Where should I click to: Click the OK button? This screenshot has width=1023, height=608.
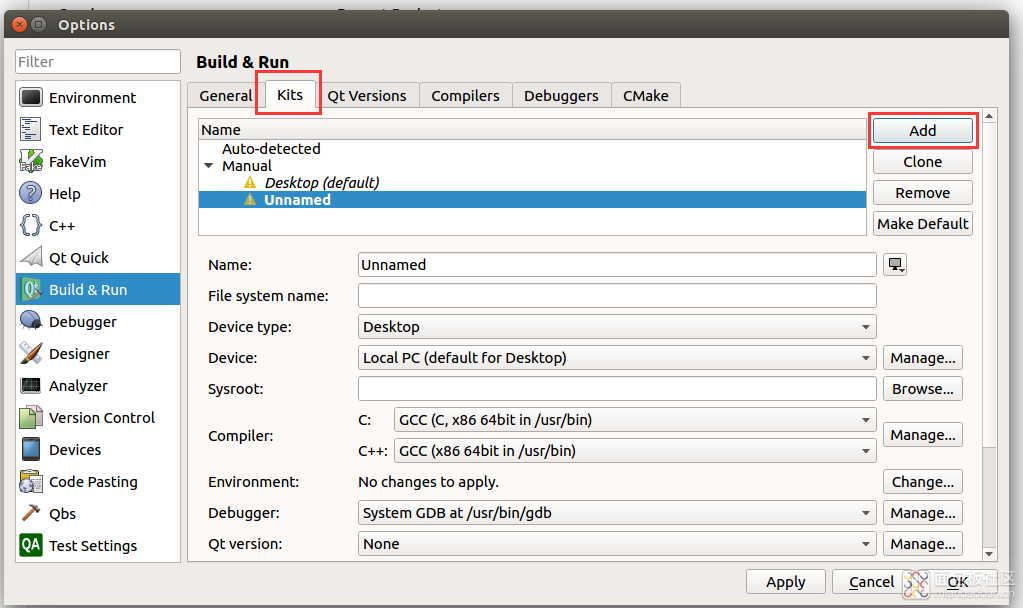pos(957,581)
